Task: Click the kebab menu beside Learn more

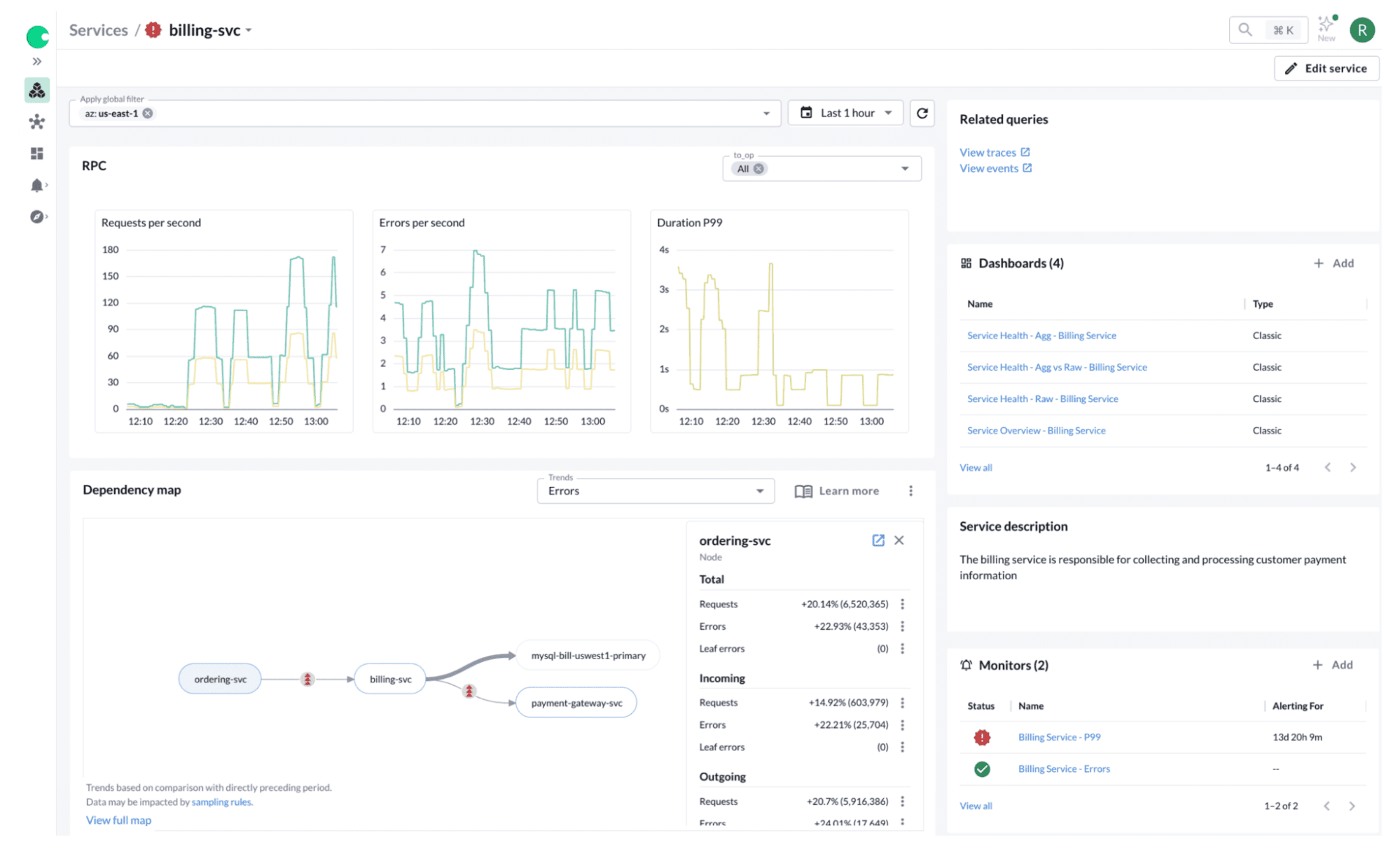Action: click(x=911, y=490)
